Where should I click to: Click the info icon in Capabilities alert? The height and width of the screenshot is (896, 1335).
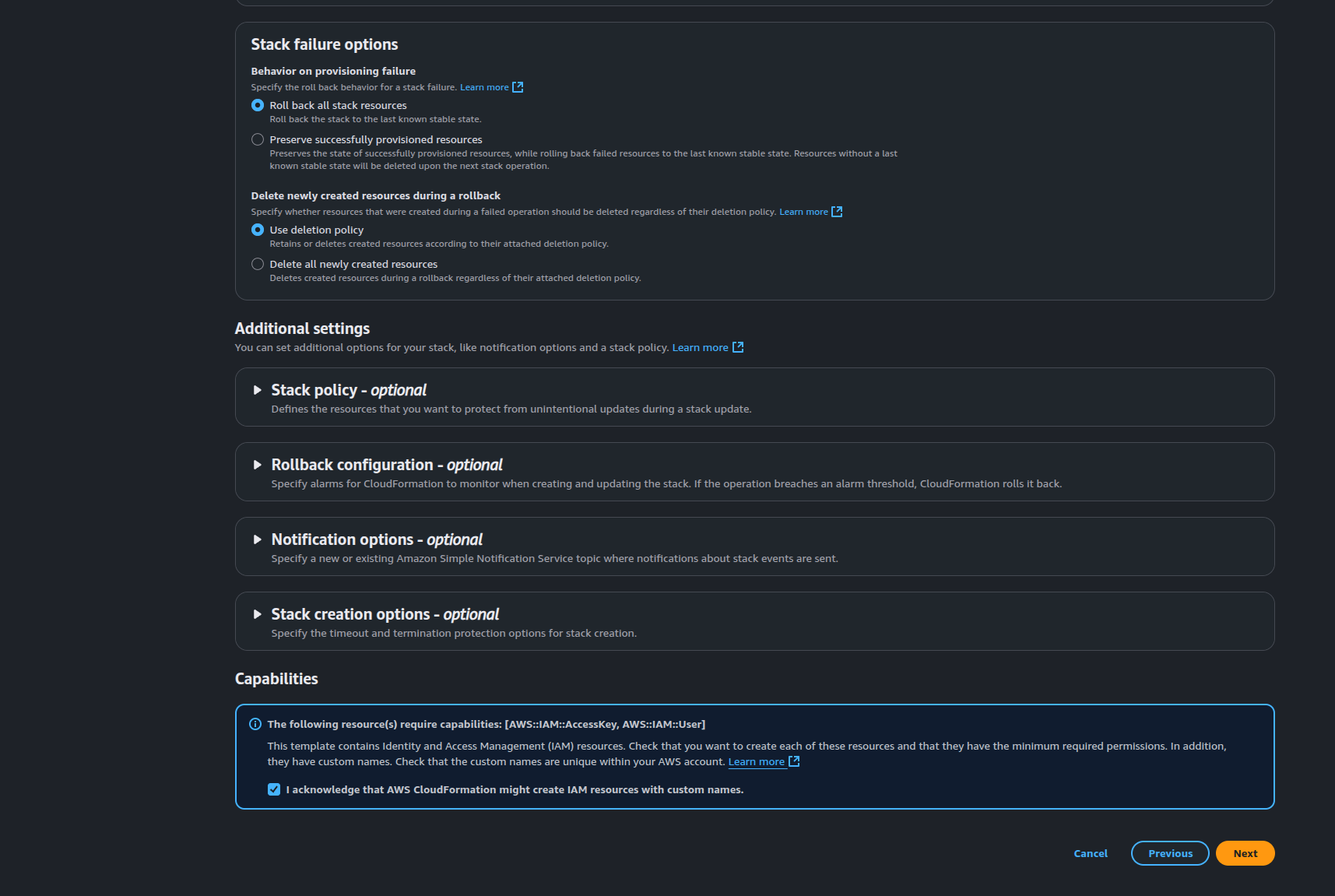(x=255, y=724)
